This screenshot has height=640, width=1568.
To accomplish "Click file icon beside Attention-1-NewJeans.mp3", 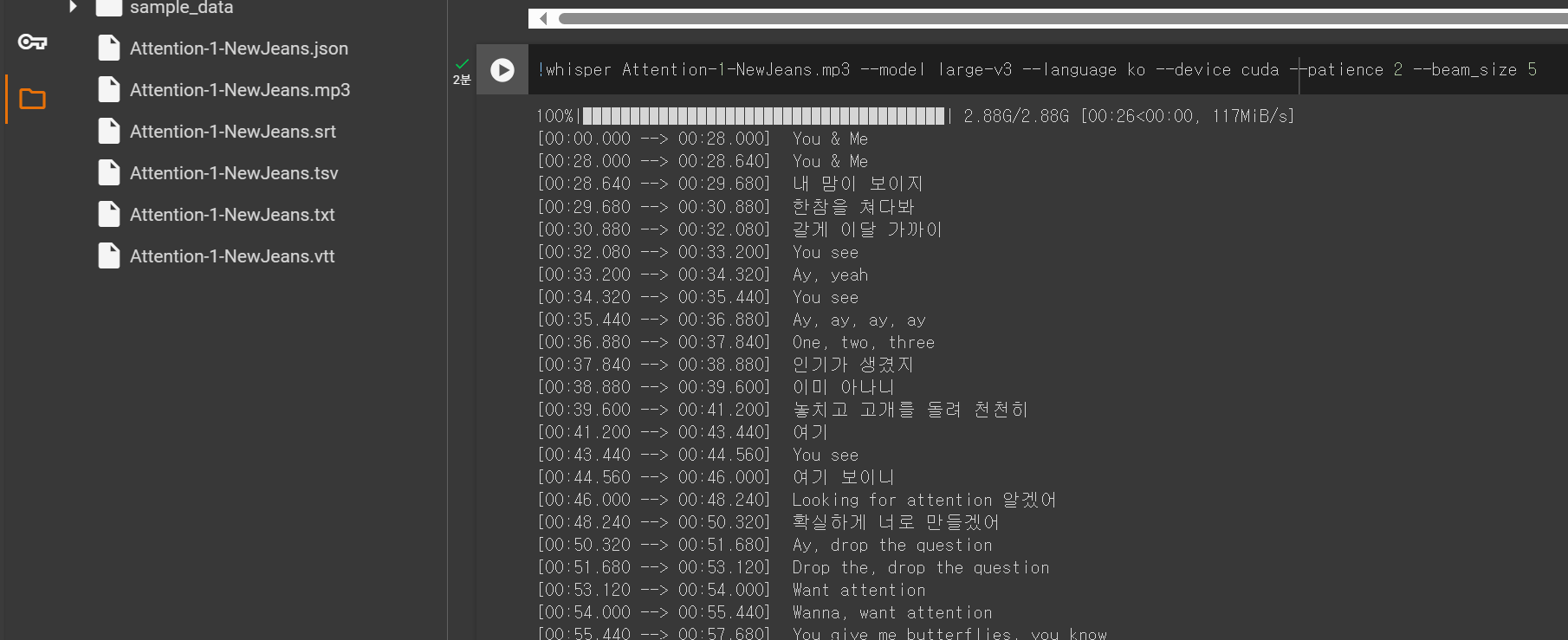I will coord(109,90).
